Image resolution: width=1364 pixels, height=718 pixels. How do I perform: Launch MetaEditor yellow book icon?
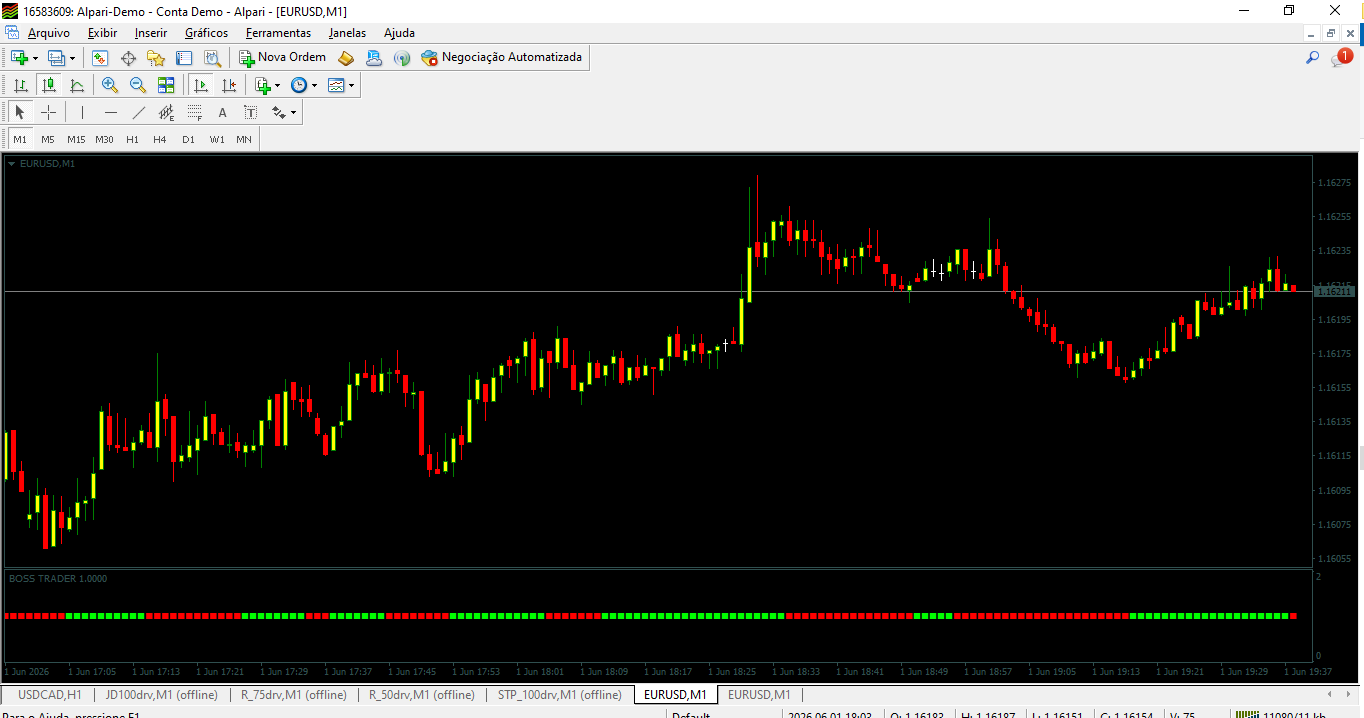pyautogui.click(x=346, y=58)
